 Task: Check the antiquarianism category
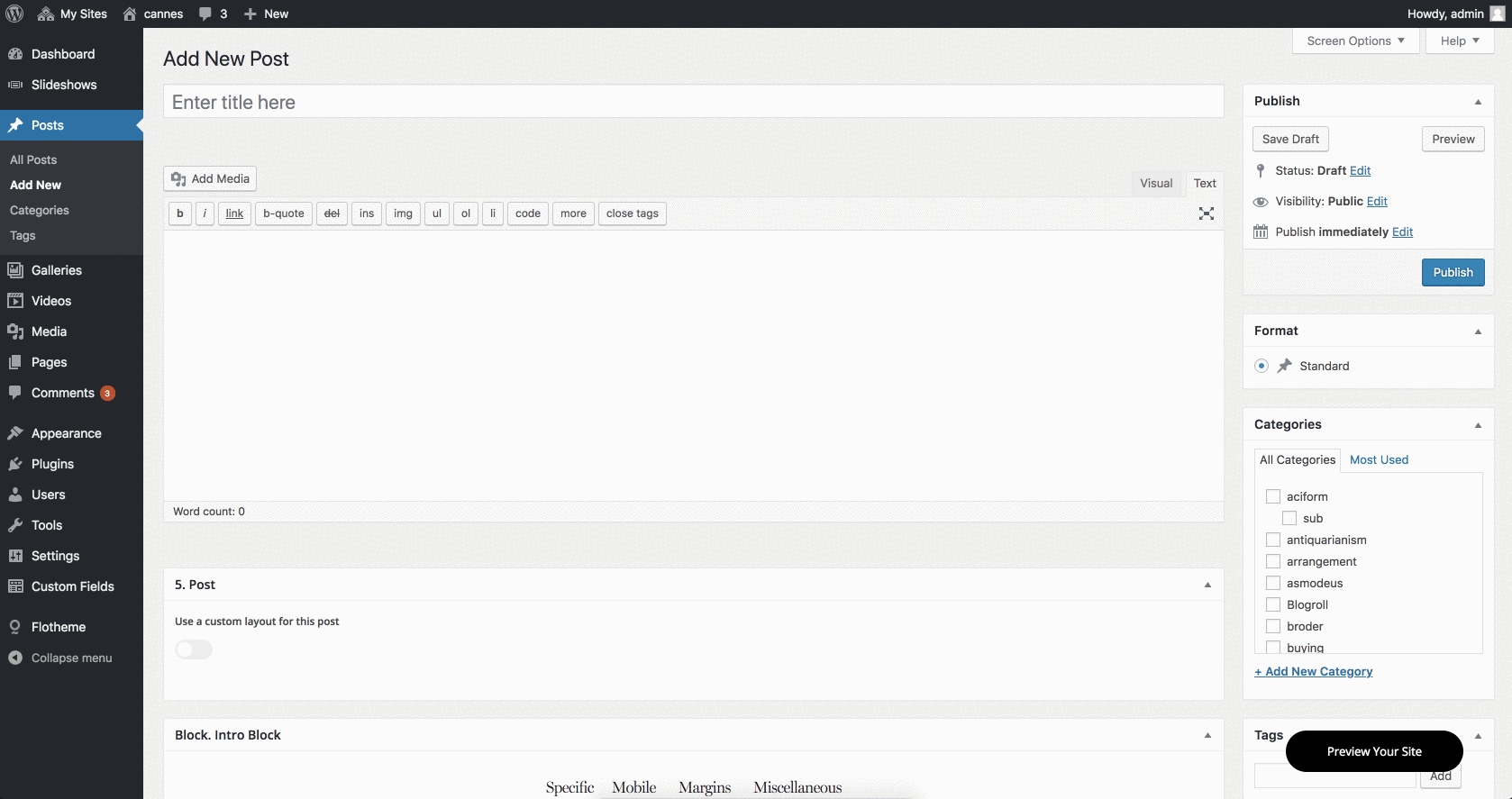click(x=1273, y=540)
